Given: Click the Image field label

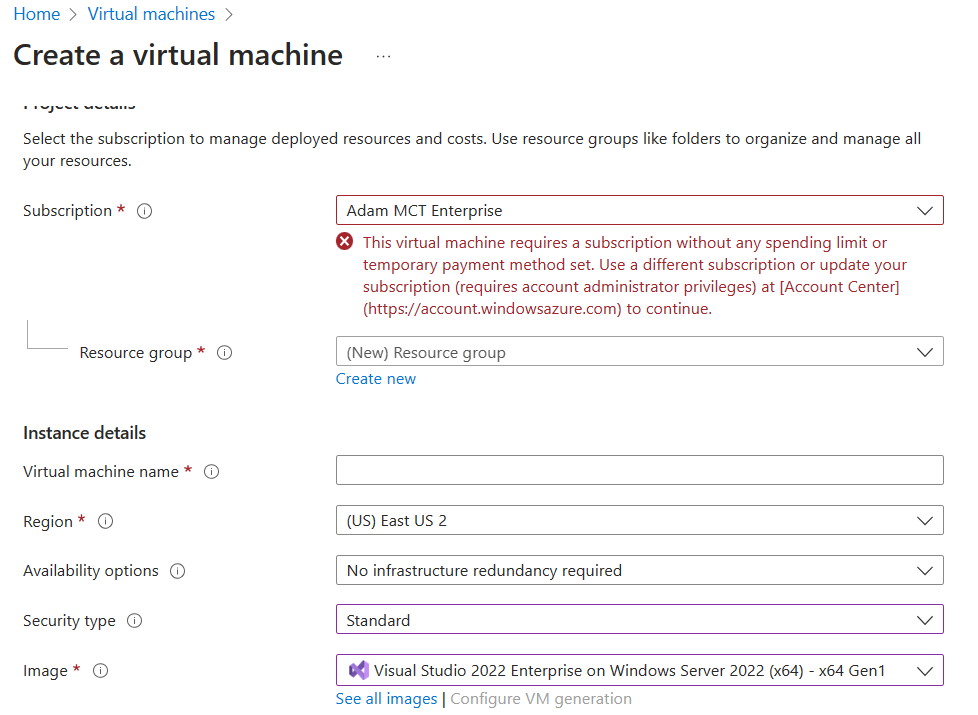Looking at the screenshot, I should point(45,671).
